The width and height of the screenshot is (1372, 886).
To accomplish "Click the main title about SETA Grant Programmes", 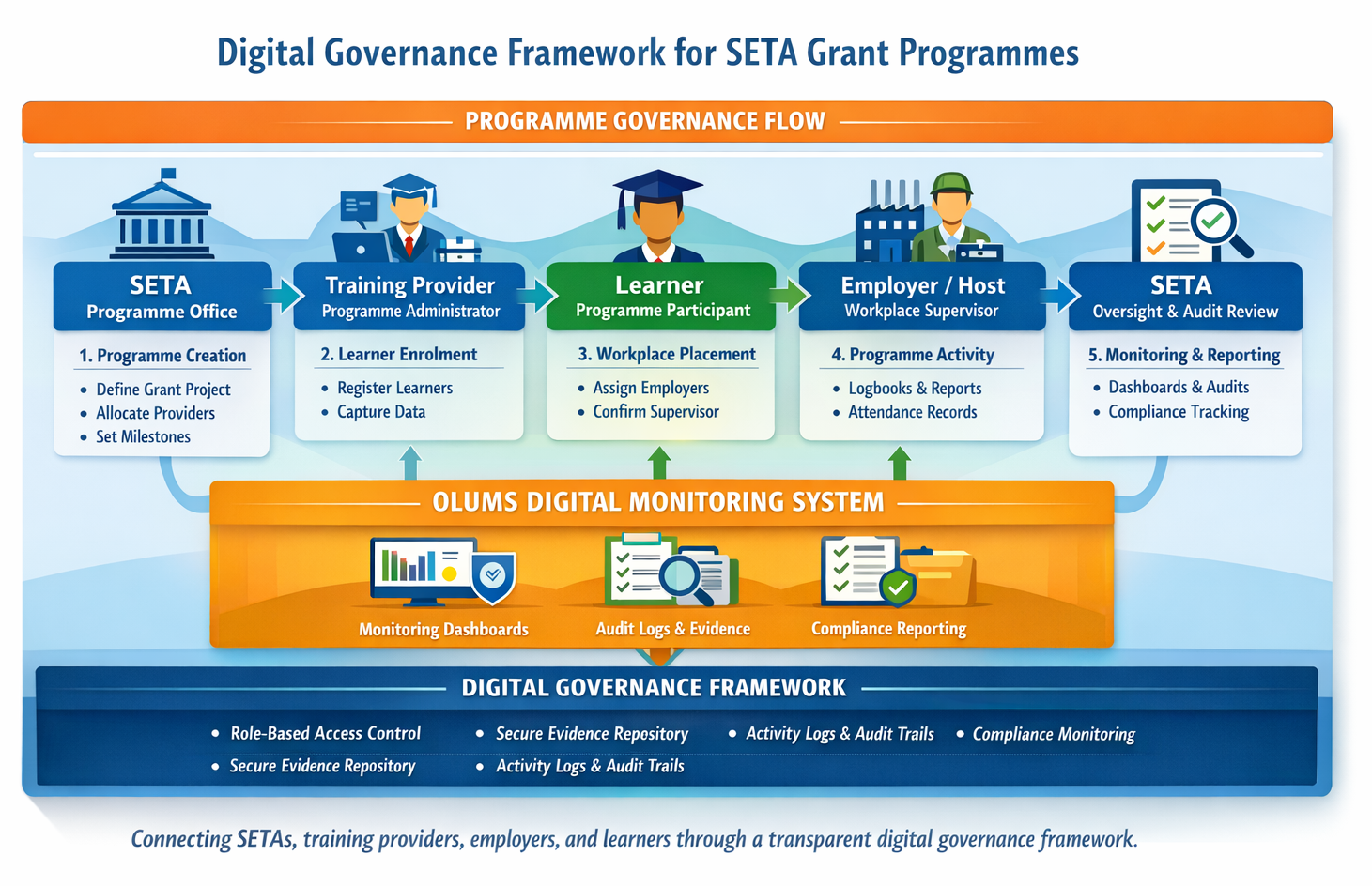I will point(648,53).
